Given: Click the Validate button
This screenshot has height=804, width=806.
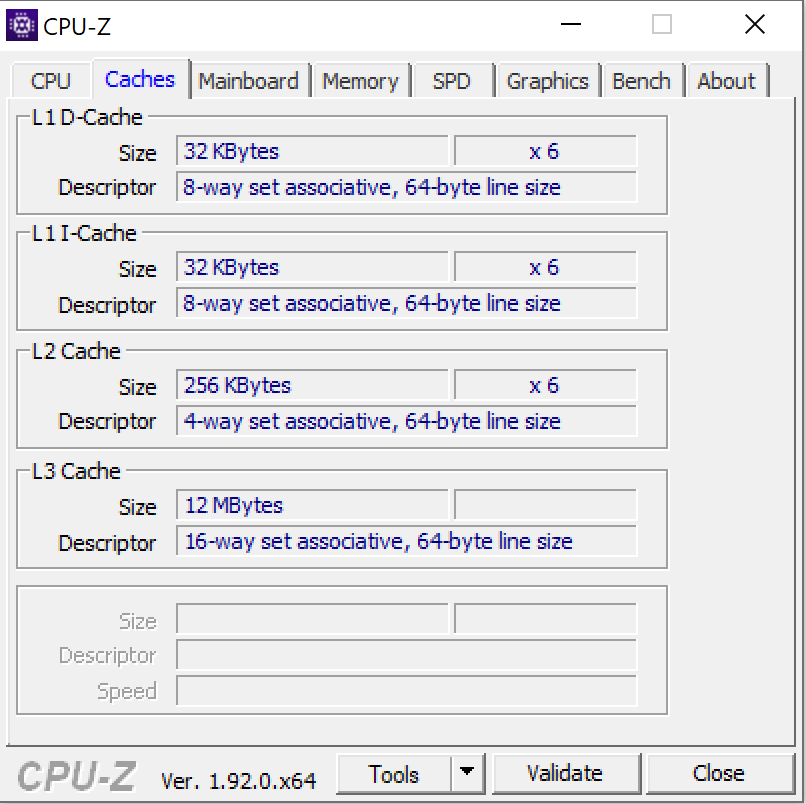Looking at the screenshot, I should tap(565, 773).
